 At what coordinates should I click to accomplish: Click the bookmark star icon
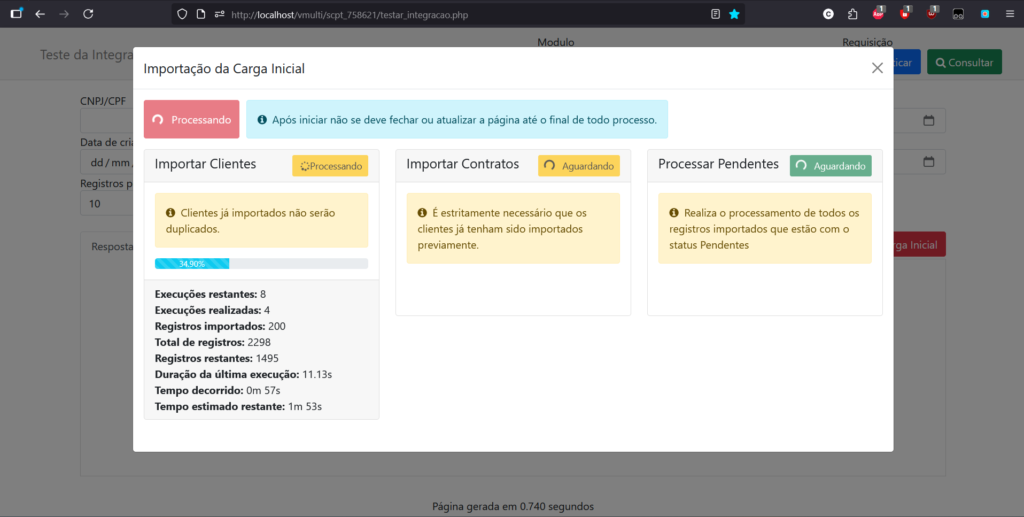[735, 14]
